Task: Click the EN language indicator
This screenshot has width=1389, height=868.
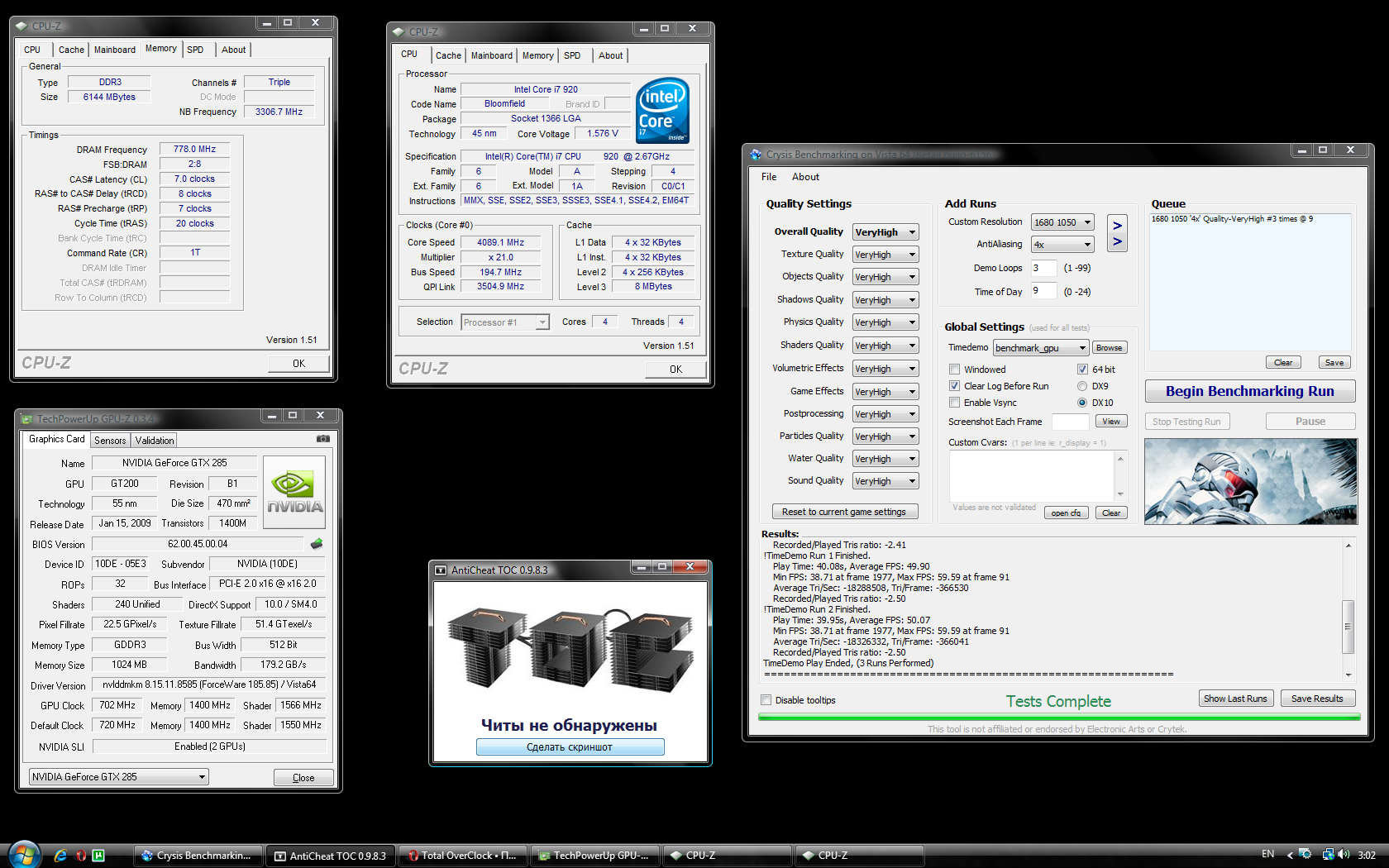Action: pyautogui.click(x=1268, y=854)
